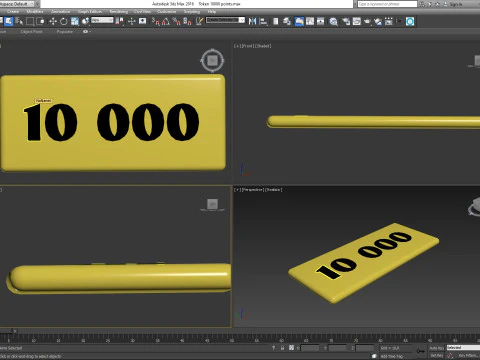
Task: Click the Mirror tool icon
Action: click(252, 21)
